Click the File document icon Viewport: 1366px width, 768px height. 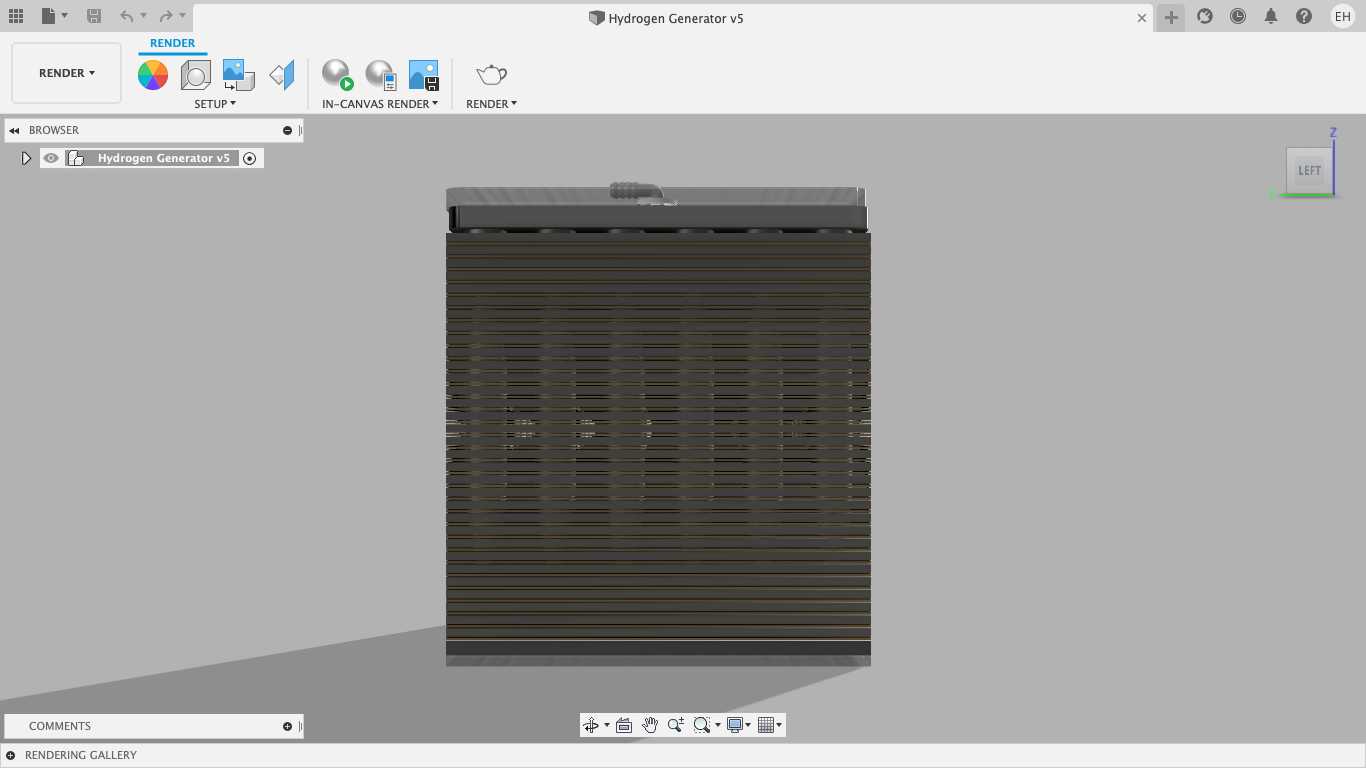(x=48, y=16)
